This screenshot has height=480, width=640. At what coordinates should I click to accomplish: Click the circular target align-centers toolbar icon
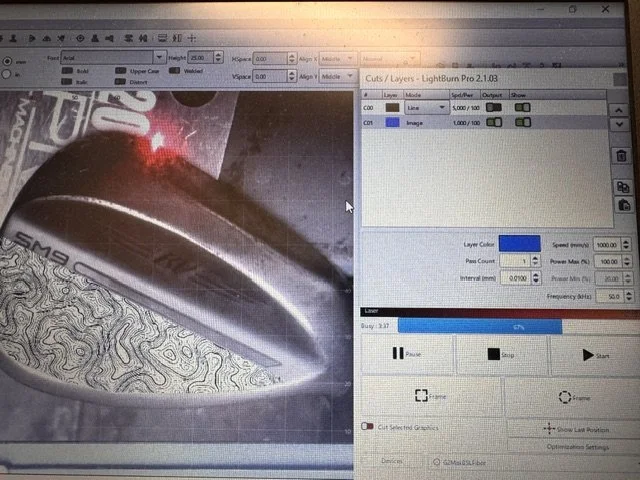point(80,38)
